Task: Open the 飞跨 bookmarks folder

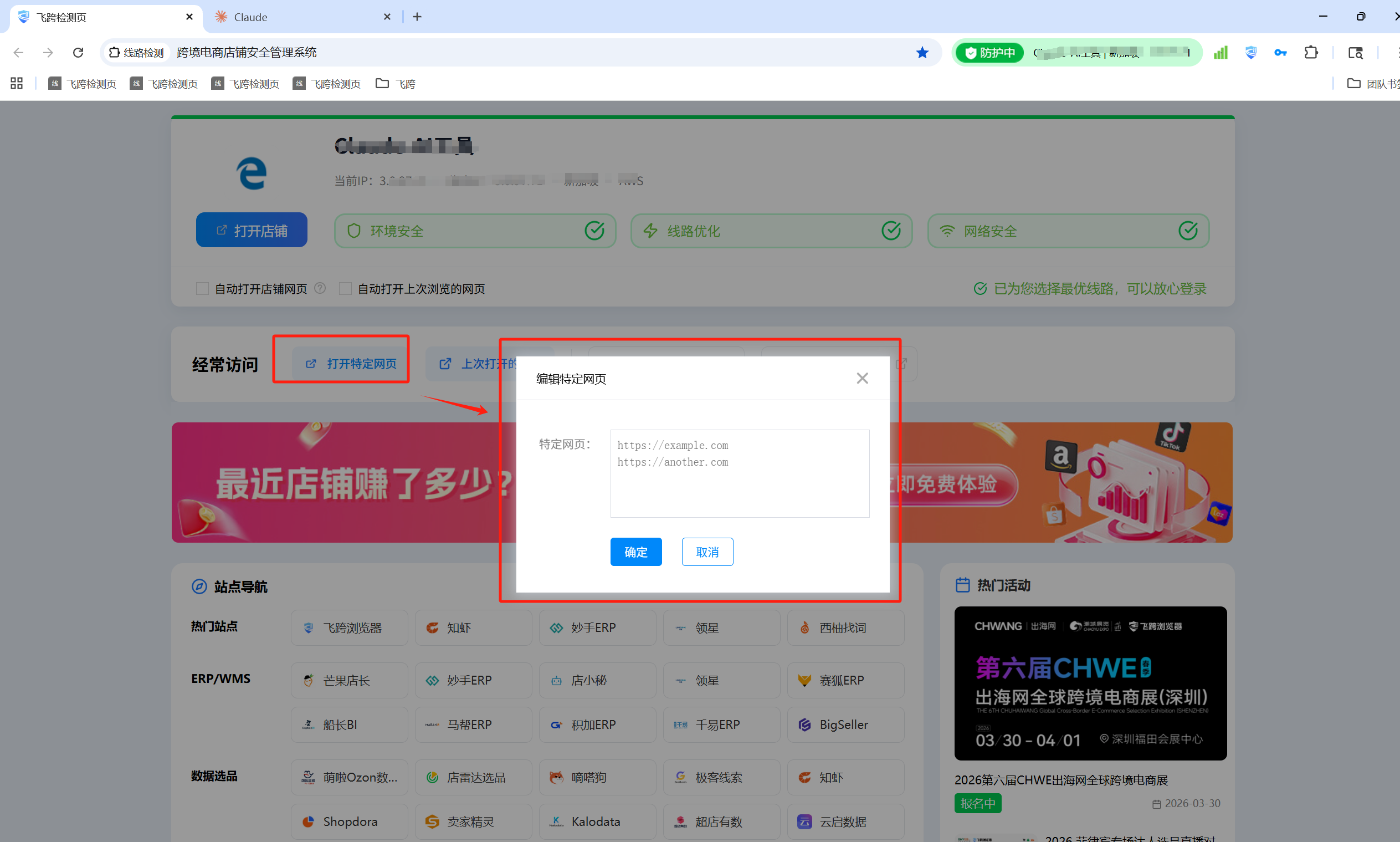Action: 396,84
